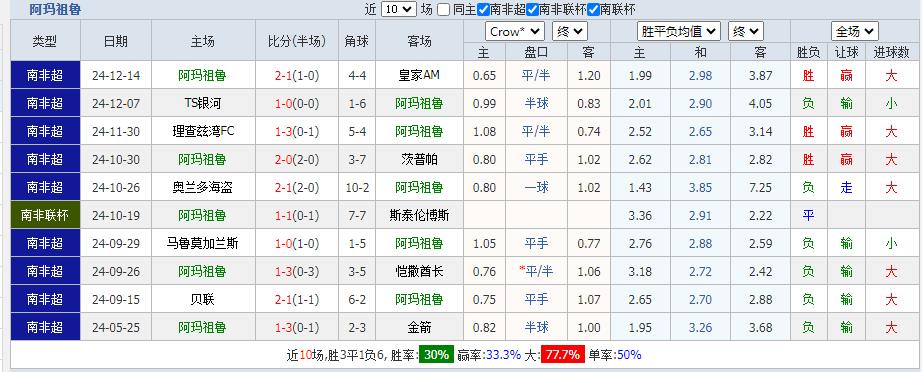
Task: Click the 南非联杯 league cell
Action: (x=45, y=216)
